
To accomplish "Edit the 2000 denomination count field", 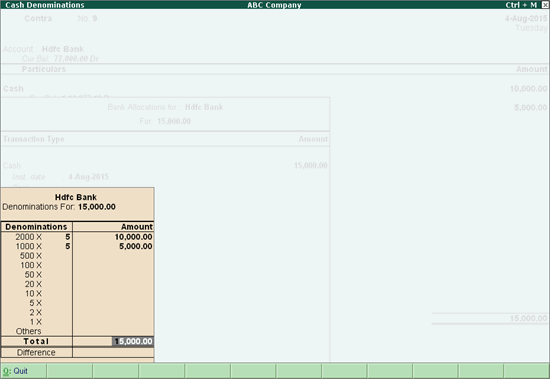I will tap(68, 237).
